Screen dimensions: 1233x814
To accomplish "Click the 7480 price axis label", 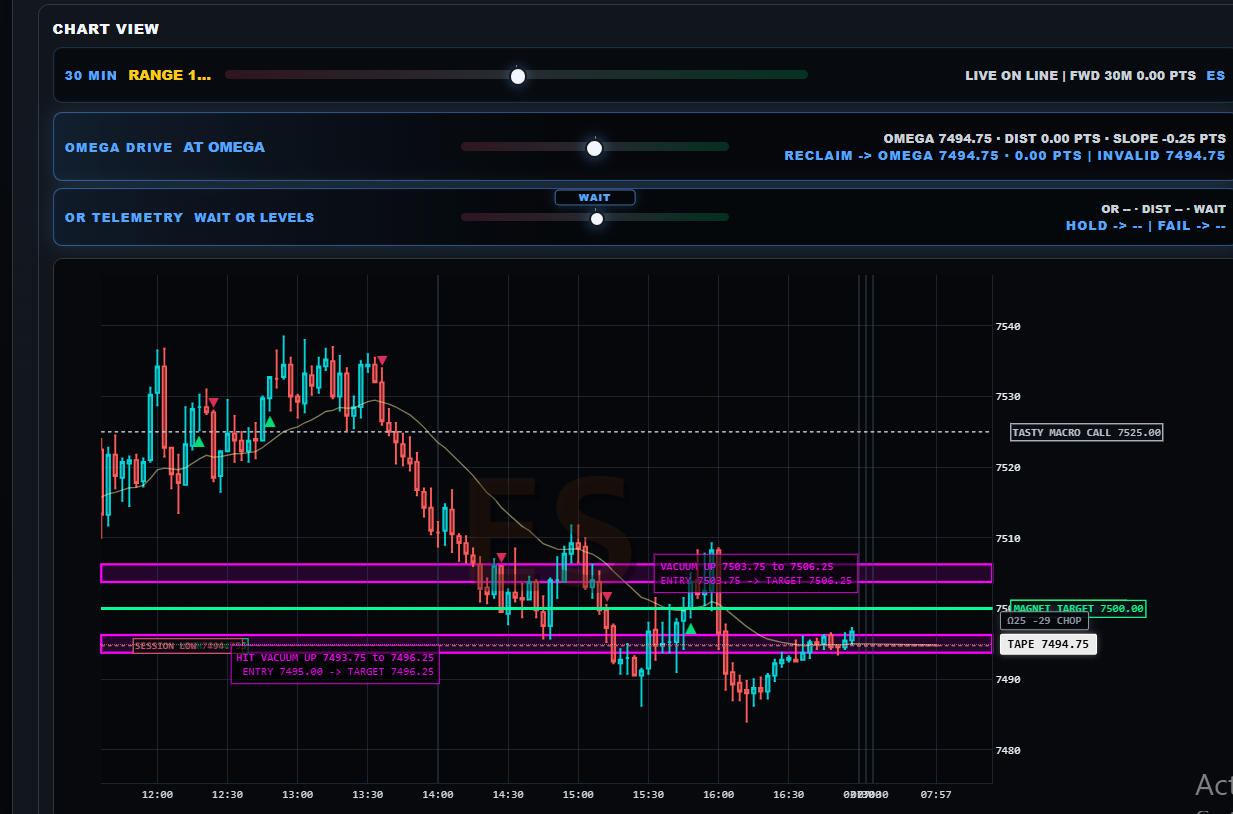I will (1009, 750).
